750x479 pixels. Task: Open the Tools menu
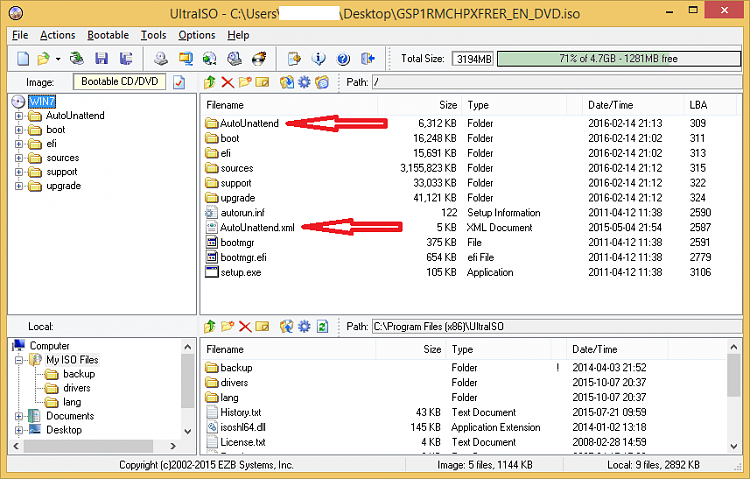click(x=153, y=35)
